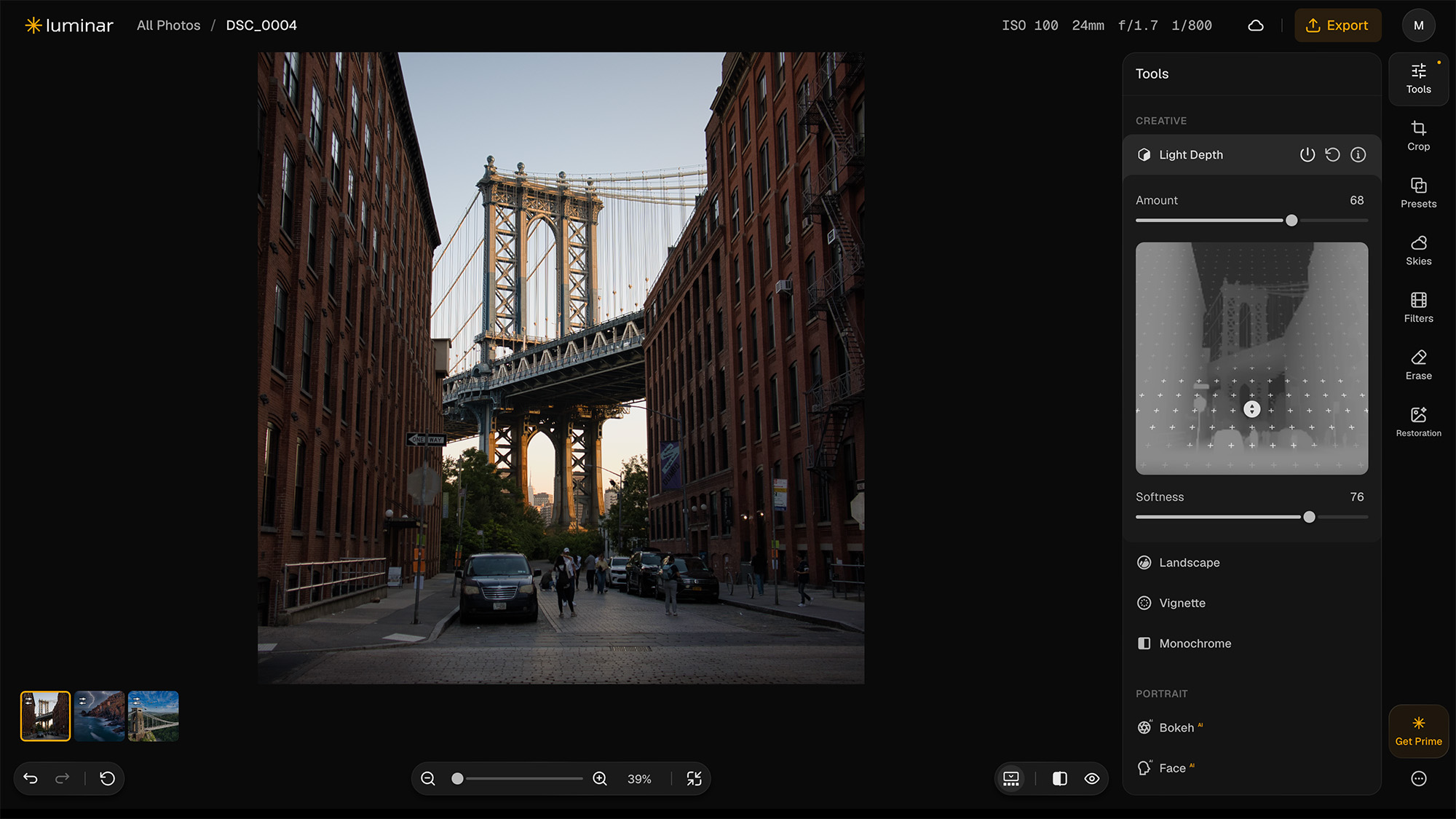Image resolution: width=1456 pixels, height=819 pixels.
Task: Open the Skies panel
Action: pos(1418,250)
